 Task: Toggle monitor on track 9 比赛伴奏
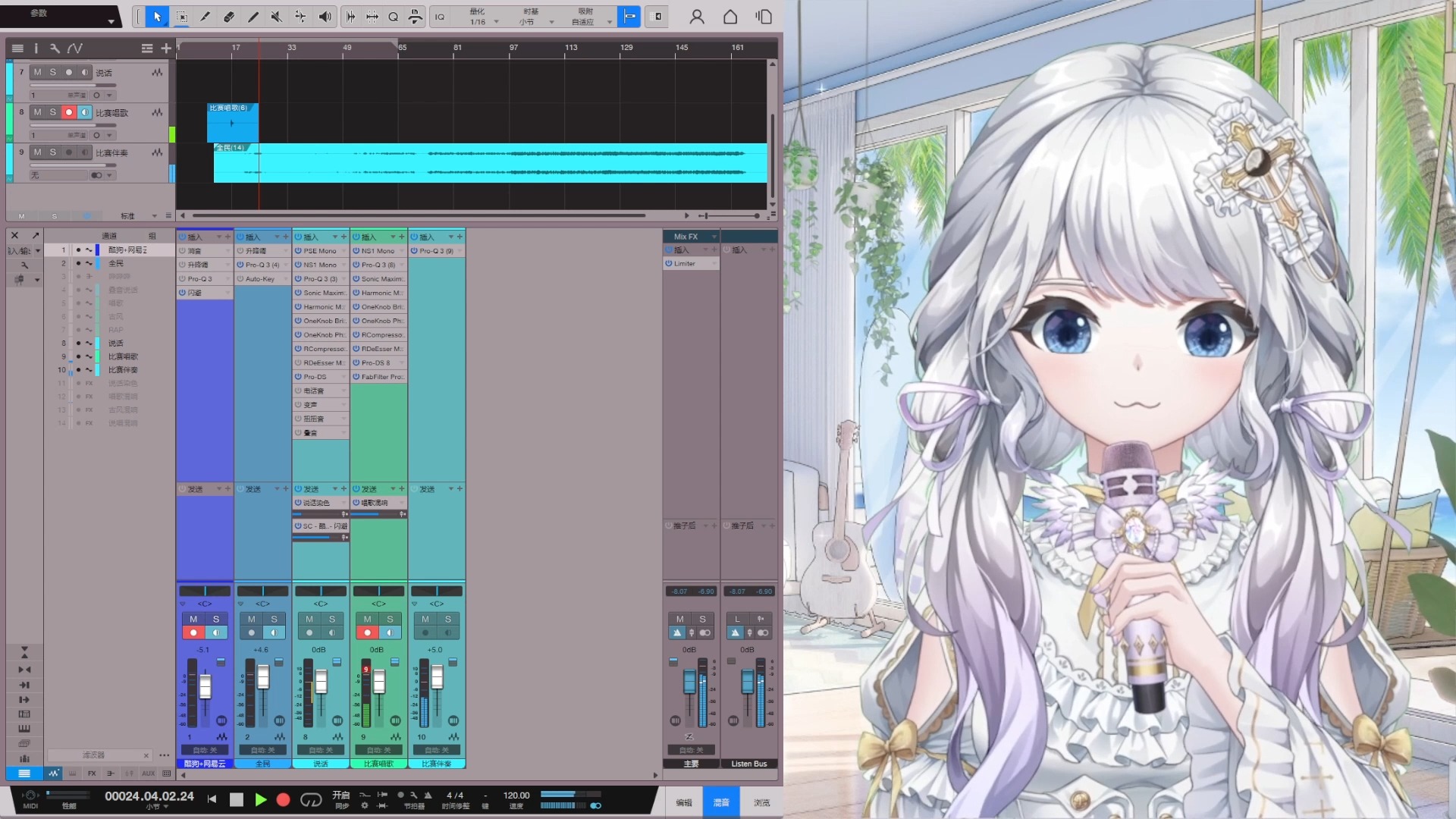pyautogui.click(x=85, y=152)
